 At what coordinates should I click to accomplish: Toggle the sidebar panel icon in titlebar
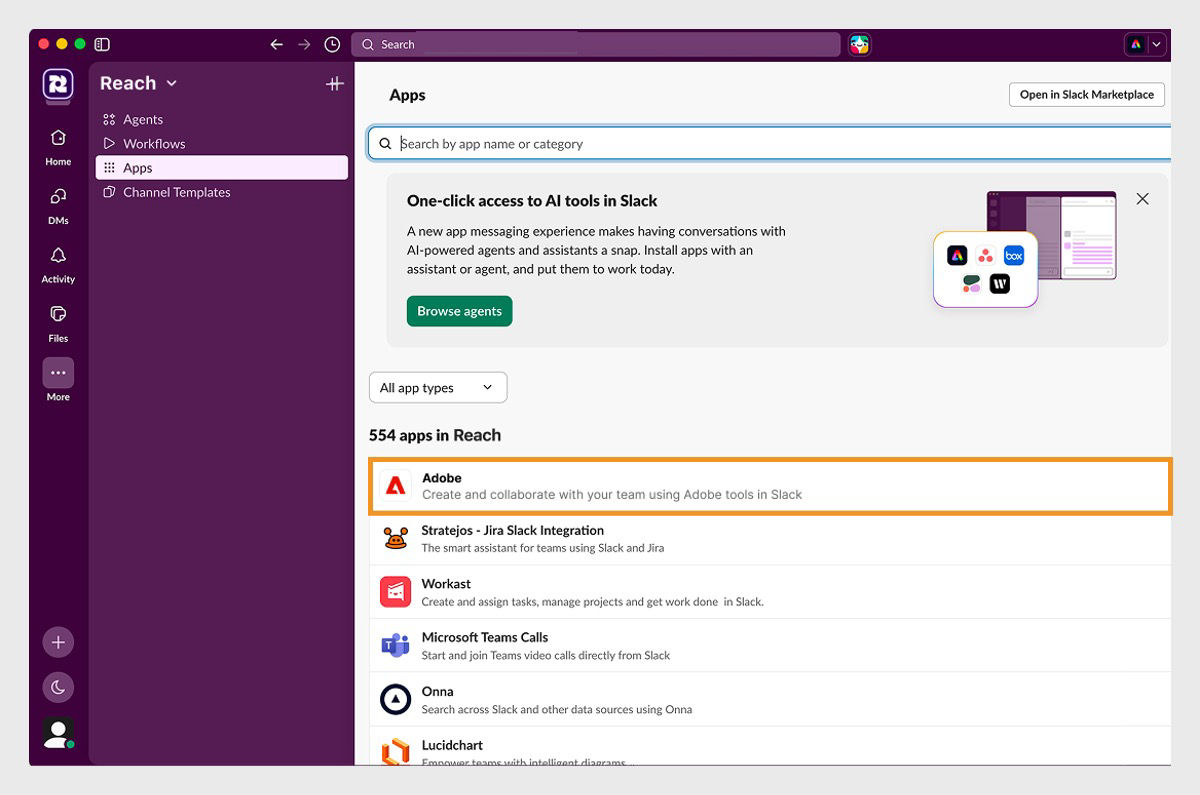click(x=102, y=44)
